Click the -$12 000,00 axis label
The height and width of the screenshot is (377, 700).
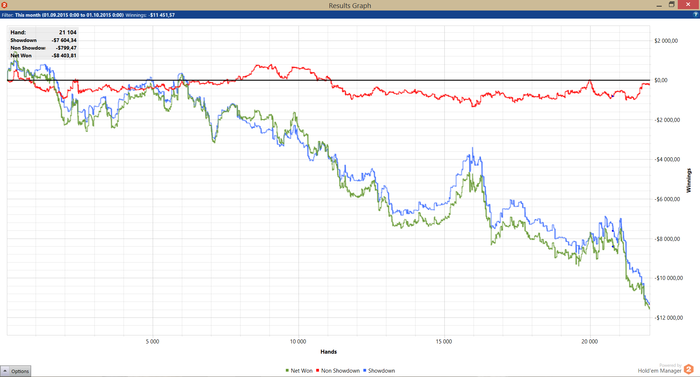pyautogui.click(x=668, y=318)
